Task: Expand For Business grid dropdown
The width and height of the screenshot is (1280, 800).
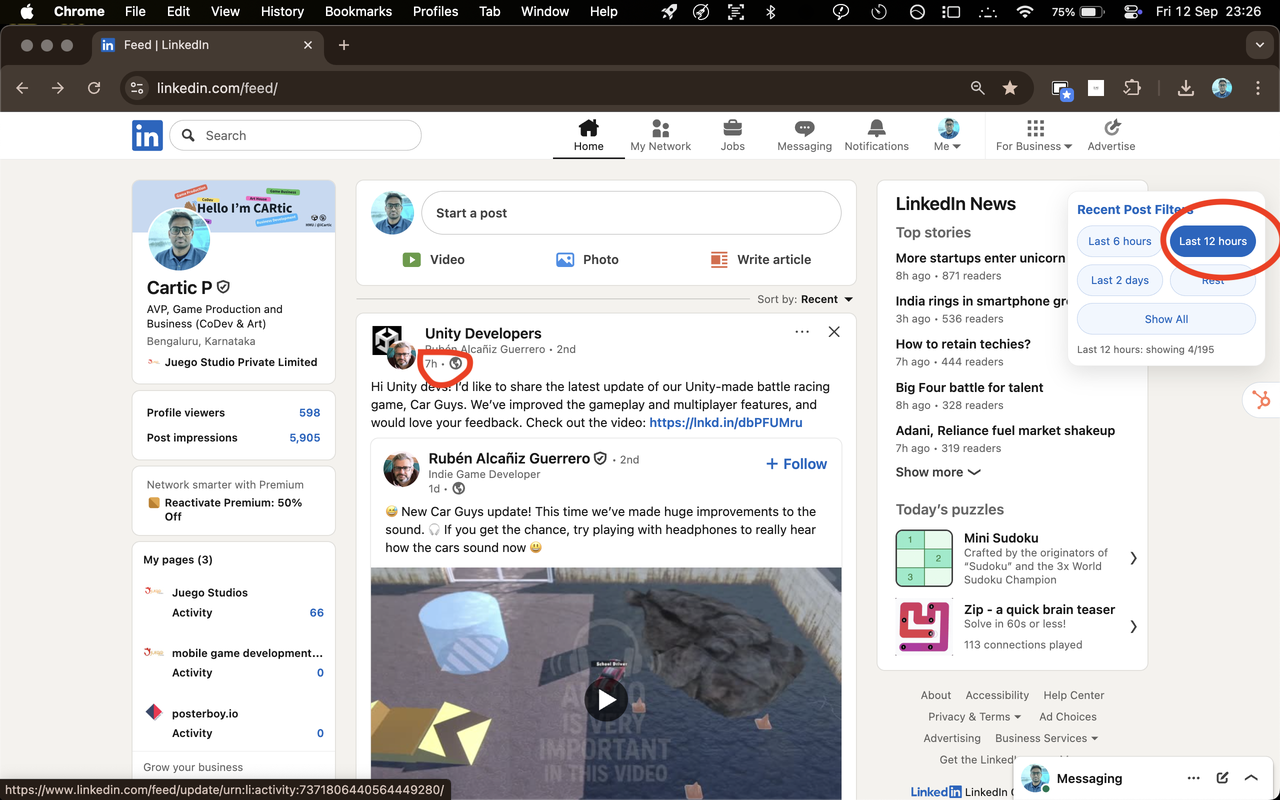Action: pos(1034,135)
